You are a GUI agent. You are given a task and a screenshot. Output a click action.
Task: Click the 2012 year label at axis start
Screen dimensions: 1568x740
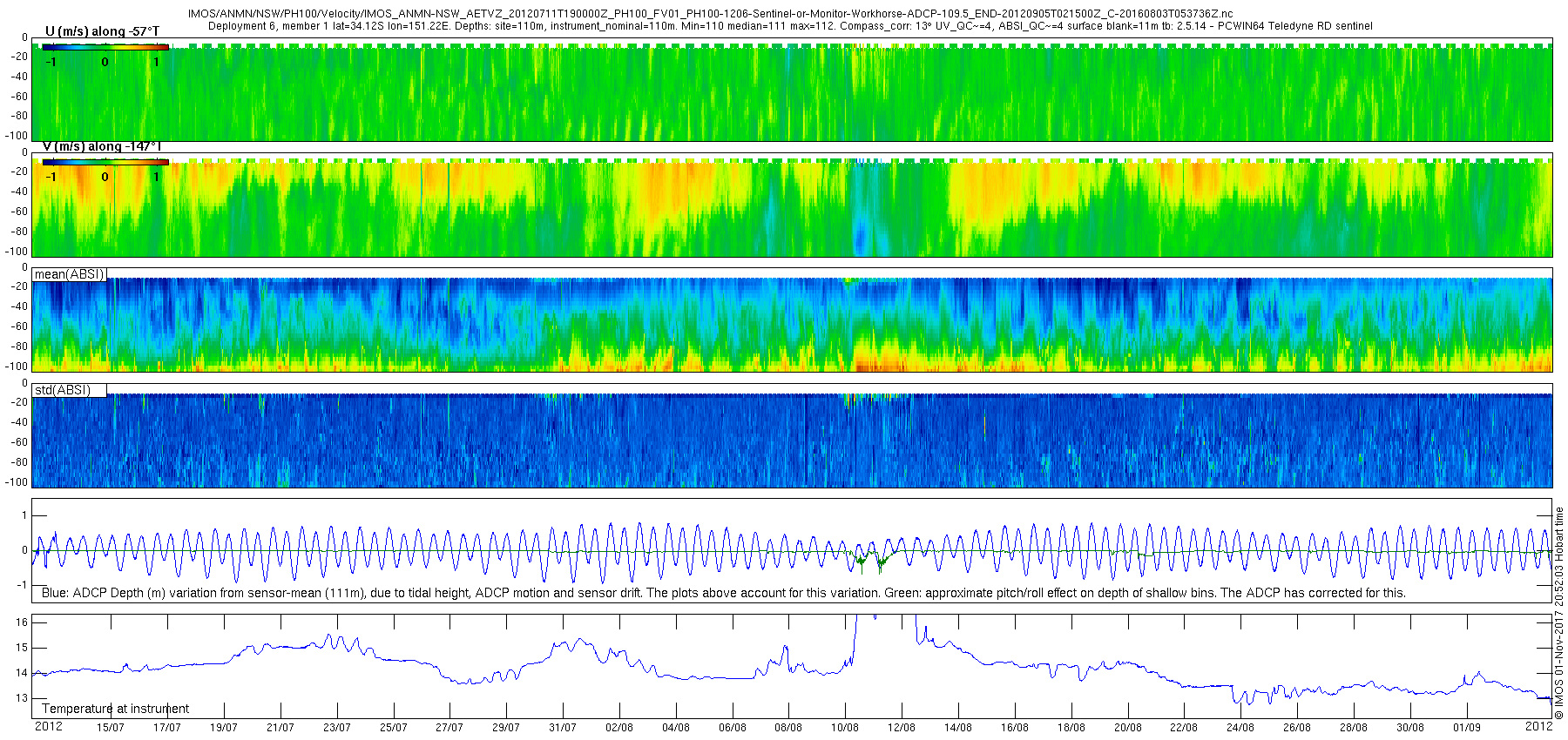(48, 726)
